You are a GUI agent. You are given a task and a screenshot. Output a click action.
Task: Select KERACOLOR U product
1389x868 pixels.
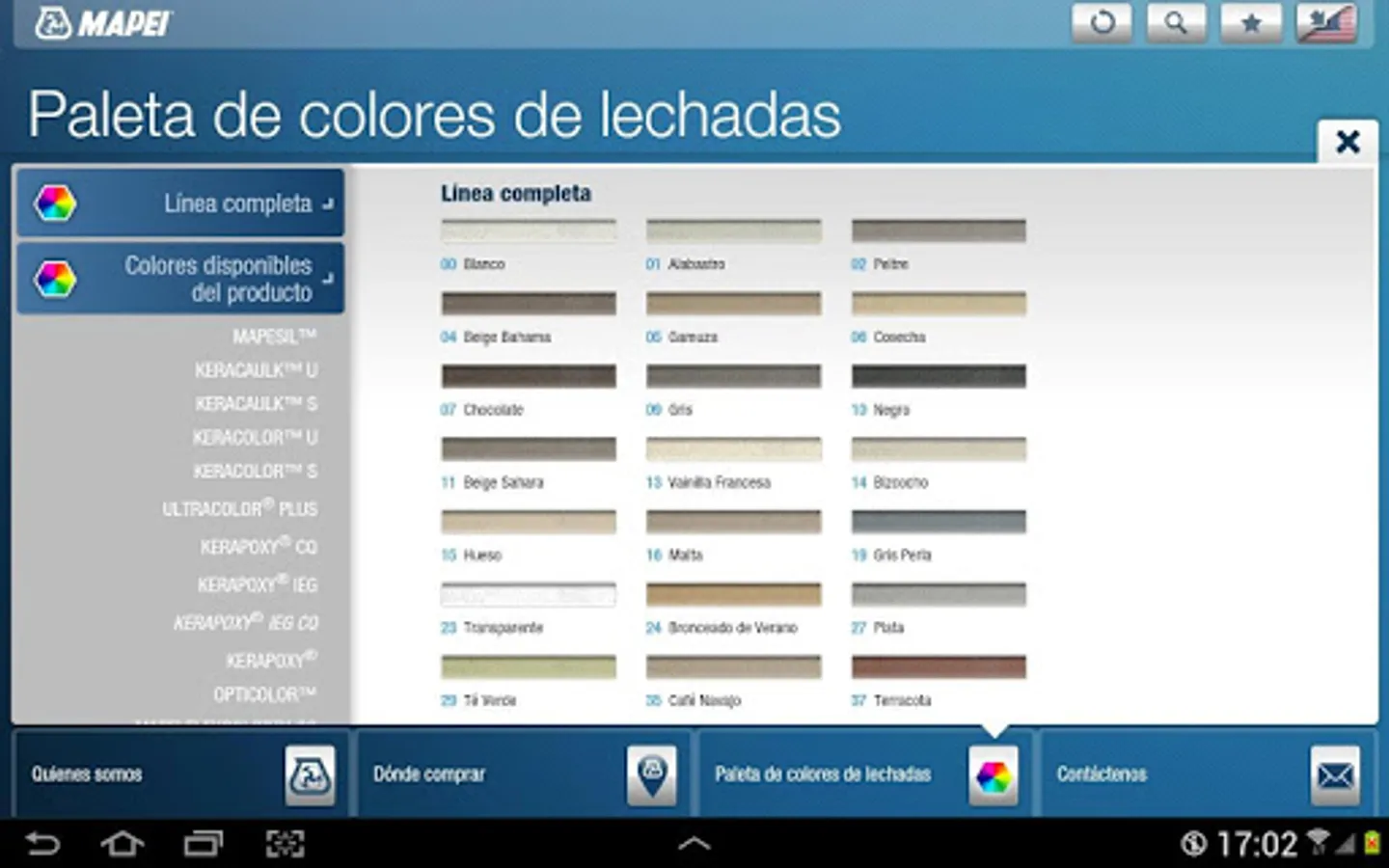point(255,438)
